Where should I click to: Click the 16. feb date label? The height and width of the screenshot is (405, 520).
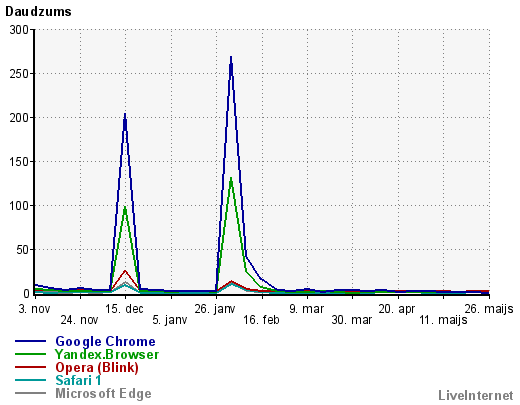point(261,320)
